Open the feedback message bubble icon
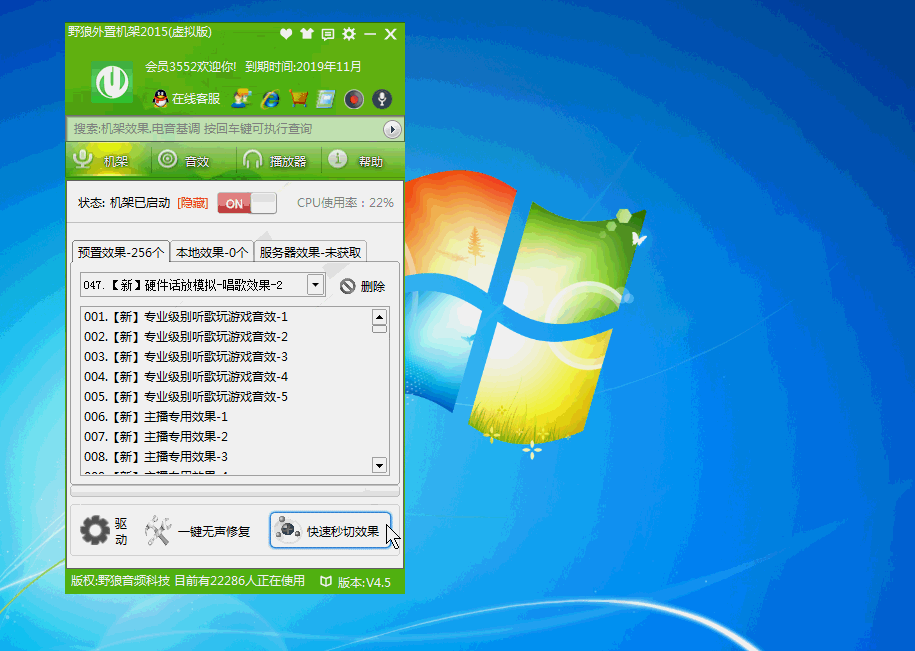The height and width of the screenshot is (651, 915). [328, 34]
